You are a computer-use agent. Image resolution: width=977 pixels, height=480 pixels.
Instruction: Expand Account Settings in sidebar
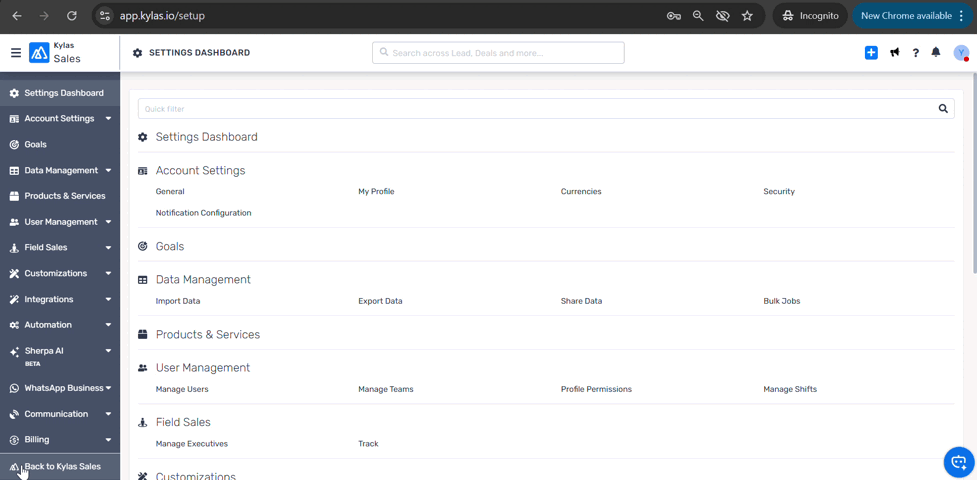point(61,118)
